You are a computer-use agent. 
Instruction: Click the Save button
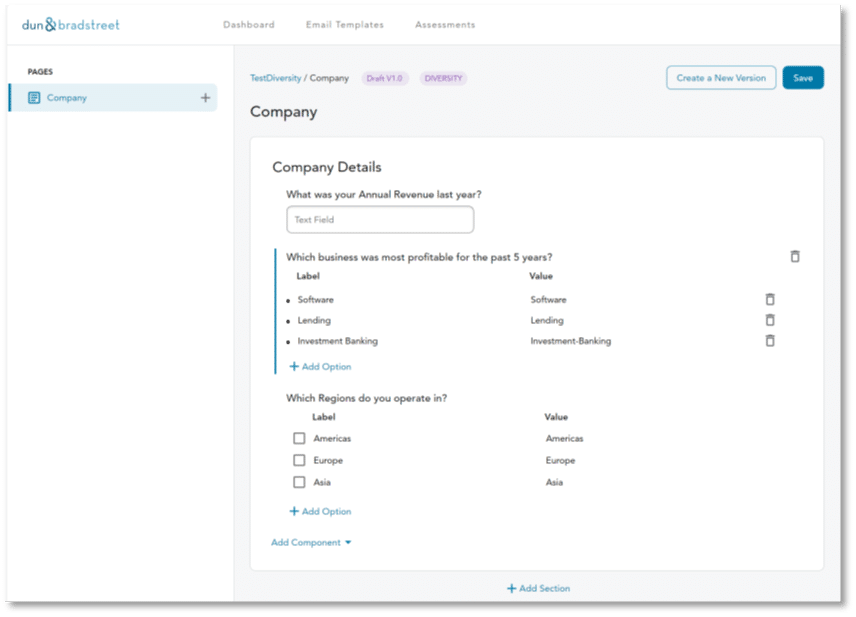tap(802, 78)
